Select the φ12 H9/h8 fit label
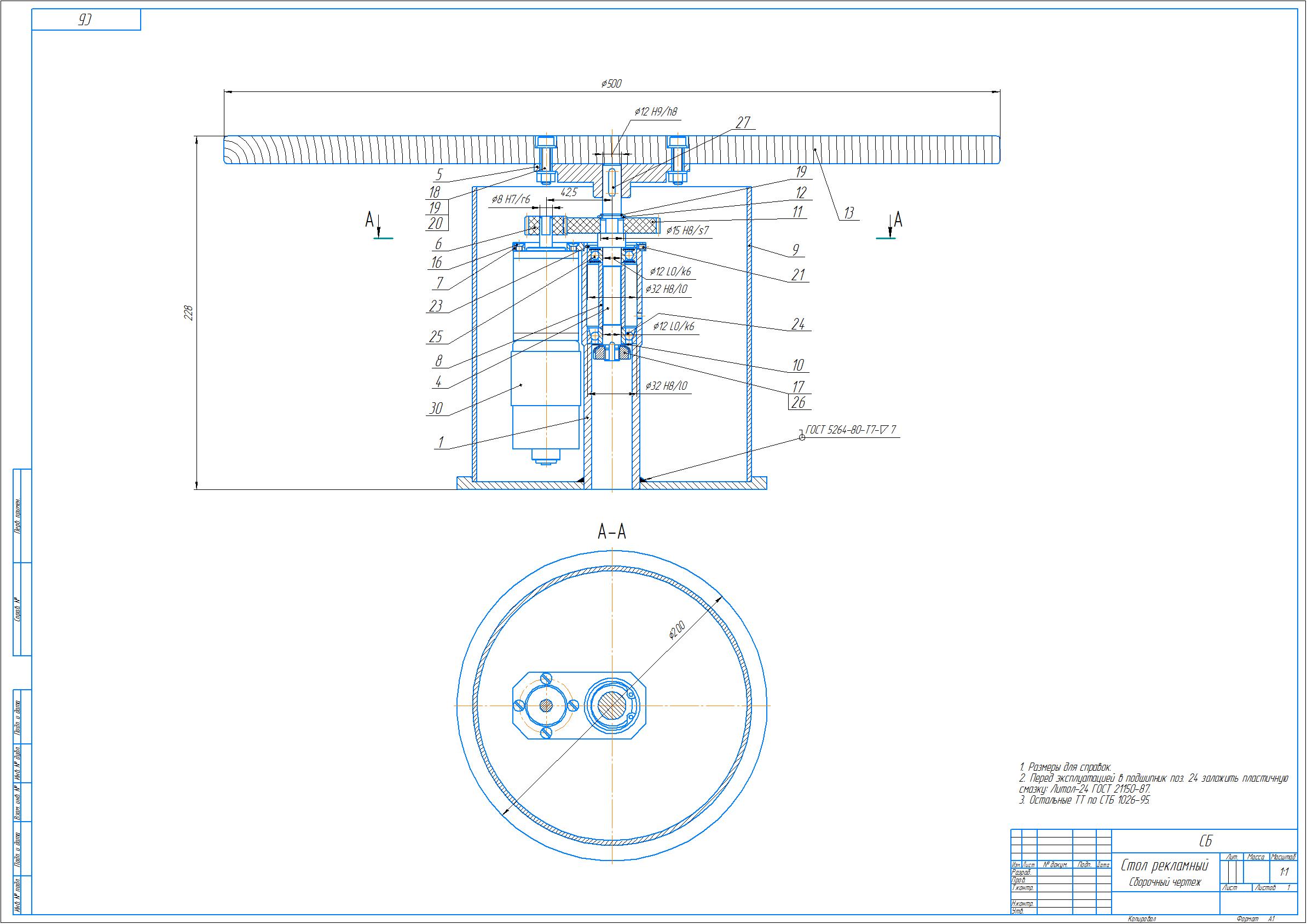This screenshot has width=1307, height=924. coord(656,112)
